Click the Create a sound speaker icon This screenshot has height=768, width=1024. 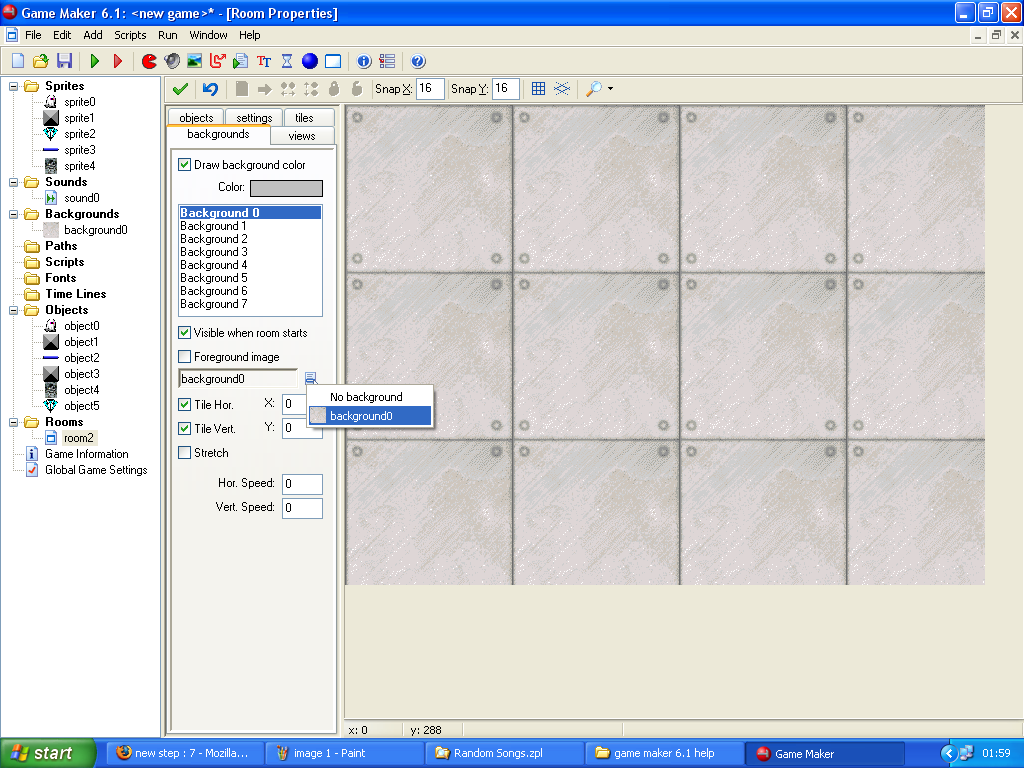pos(172,61)
